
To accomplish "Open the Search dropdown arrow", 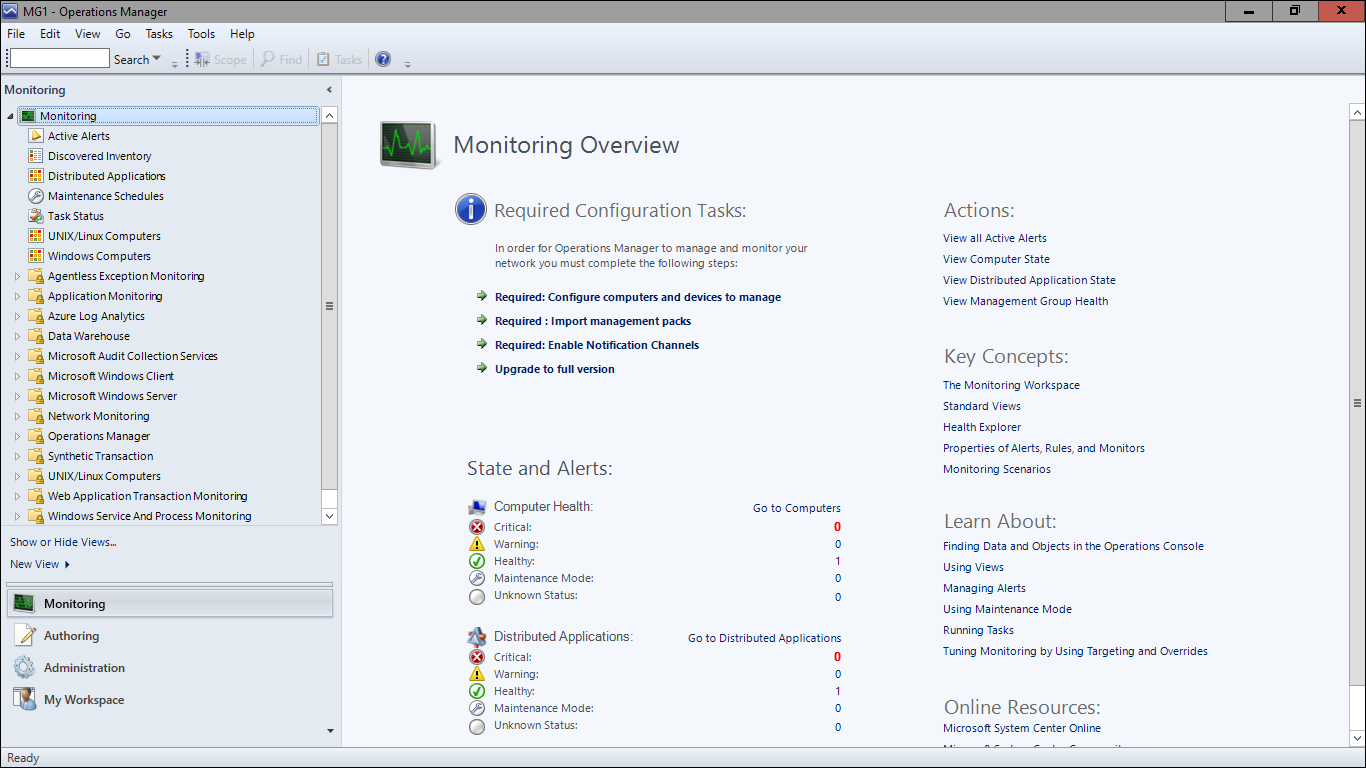I will (157, 59).
